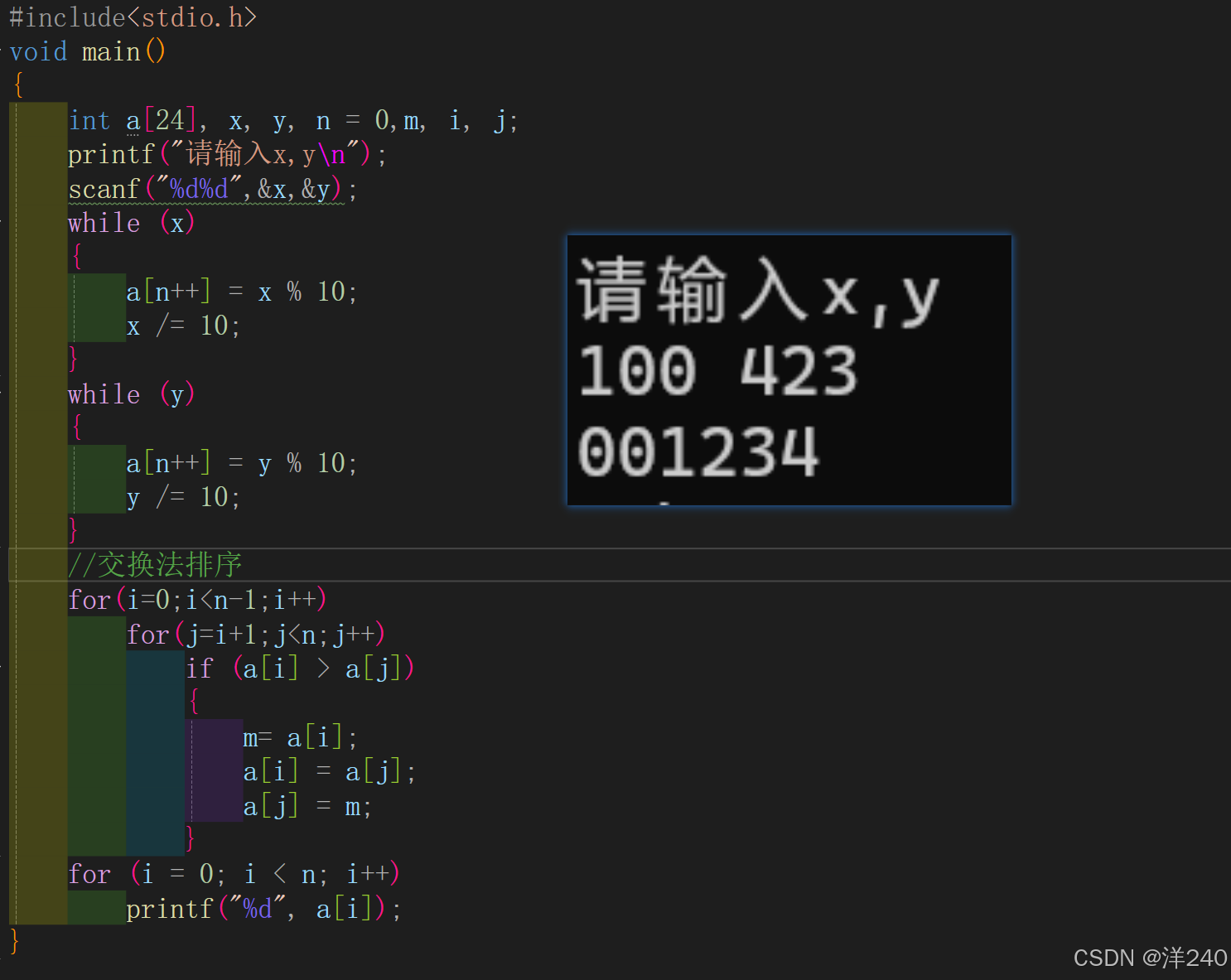The height and width of the screenshot is (980, 1231).
Task: Click the while (y) loop header
Action: [128, 394]
